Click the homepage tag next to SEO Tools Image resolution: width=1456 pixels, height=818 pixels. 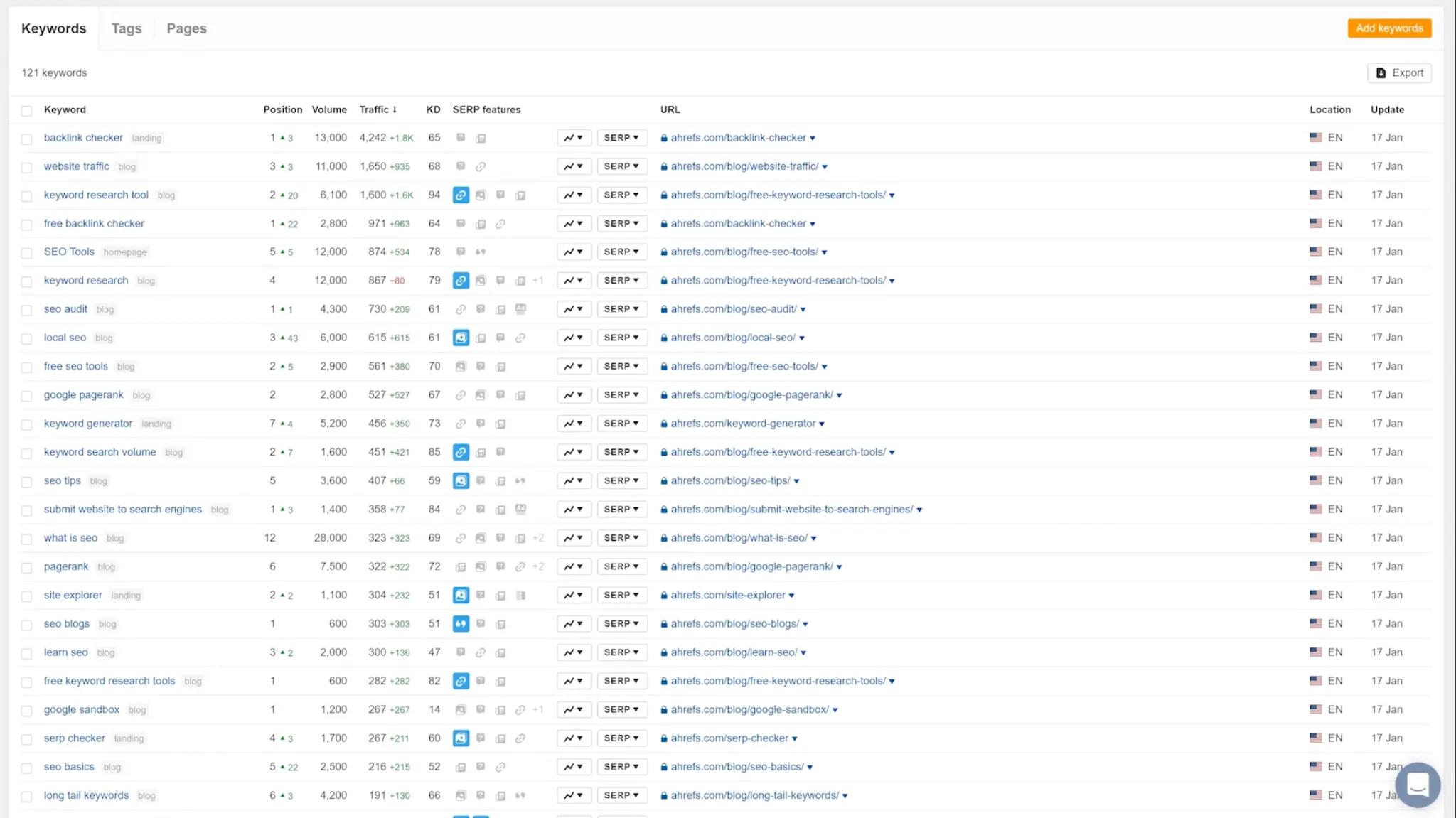[125, 252]
